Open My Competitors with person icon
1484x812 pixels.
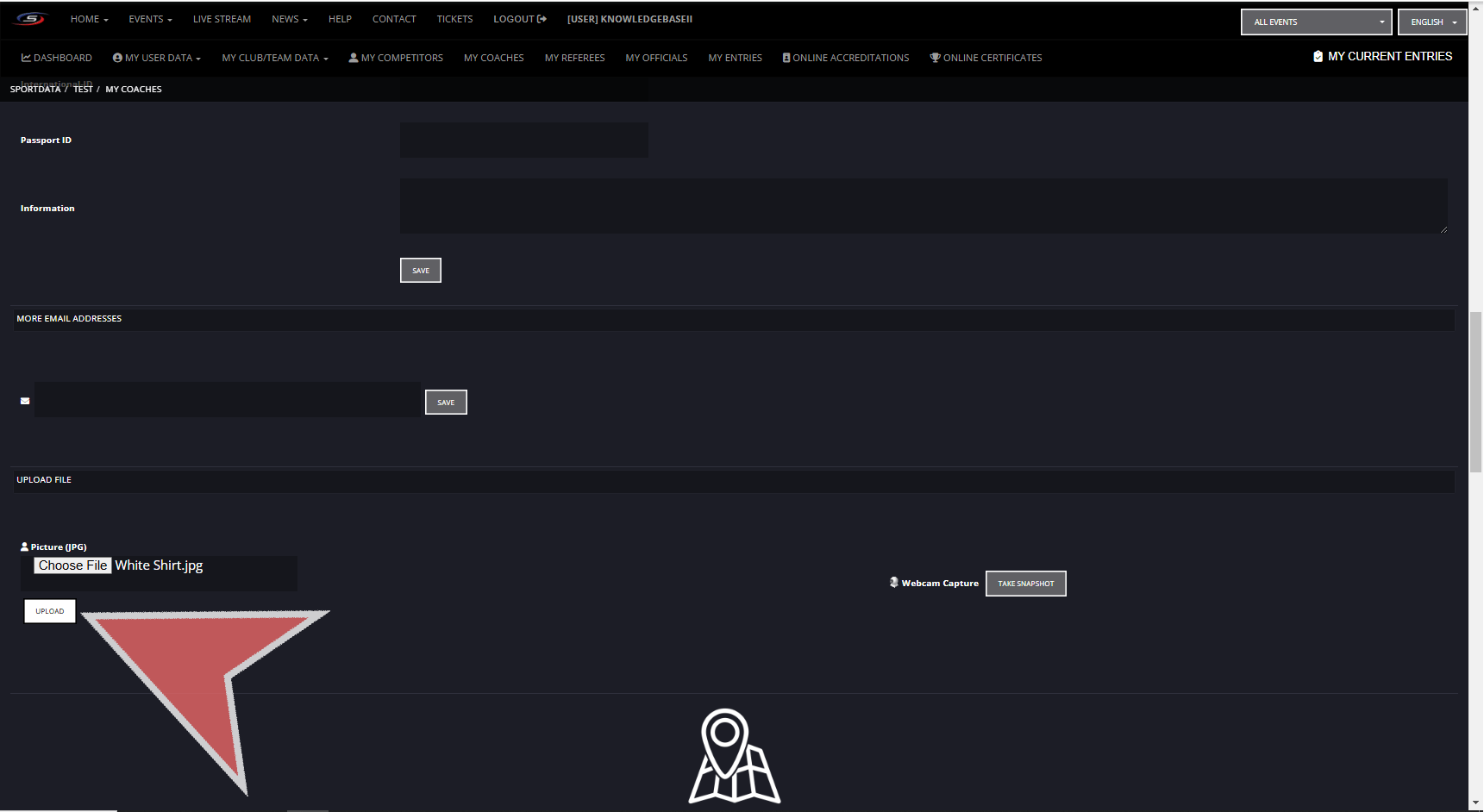(x=396, y=58)
